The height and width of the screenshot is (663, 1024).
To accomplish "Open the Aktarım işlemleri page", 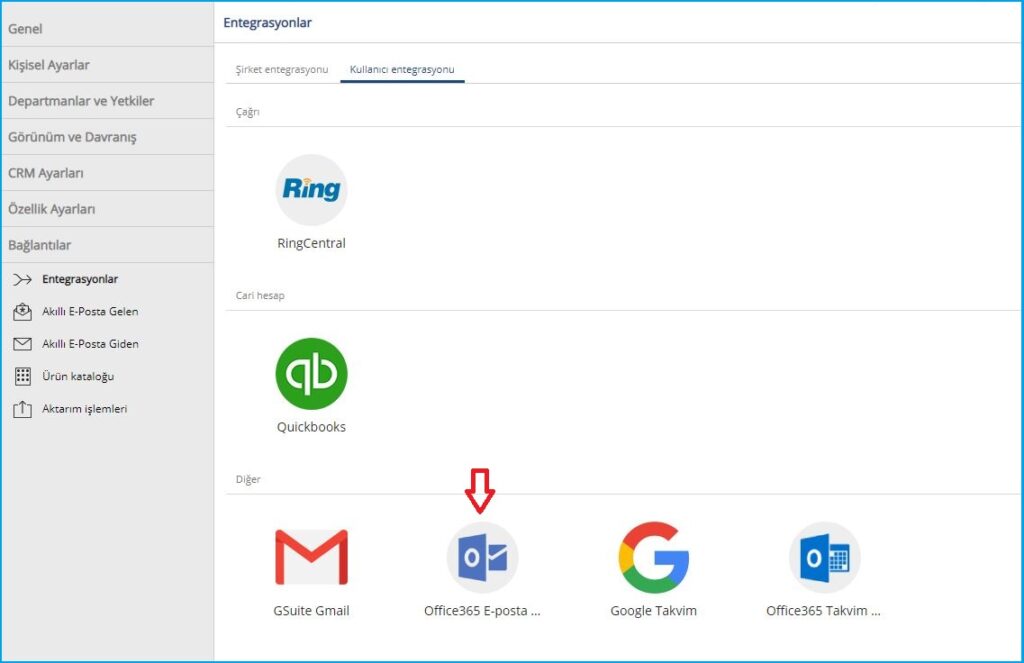I will point(85,409).
